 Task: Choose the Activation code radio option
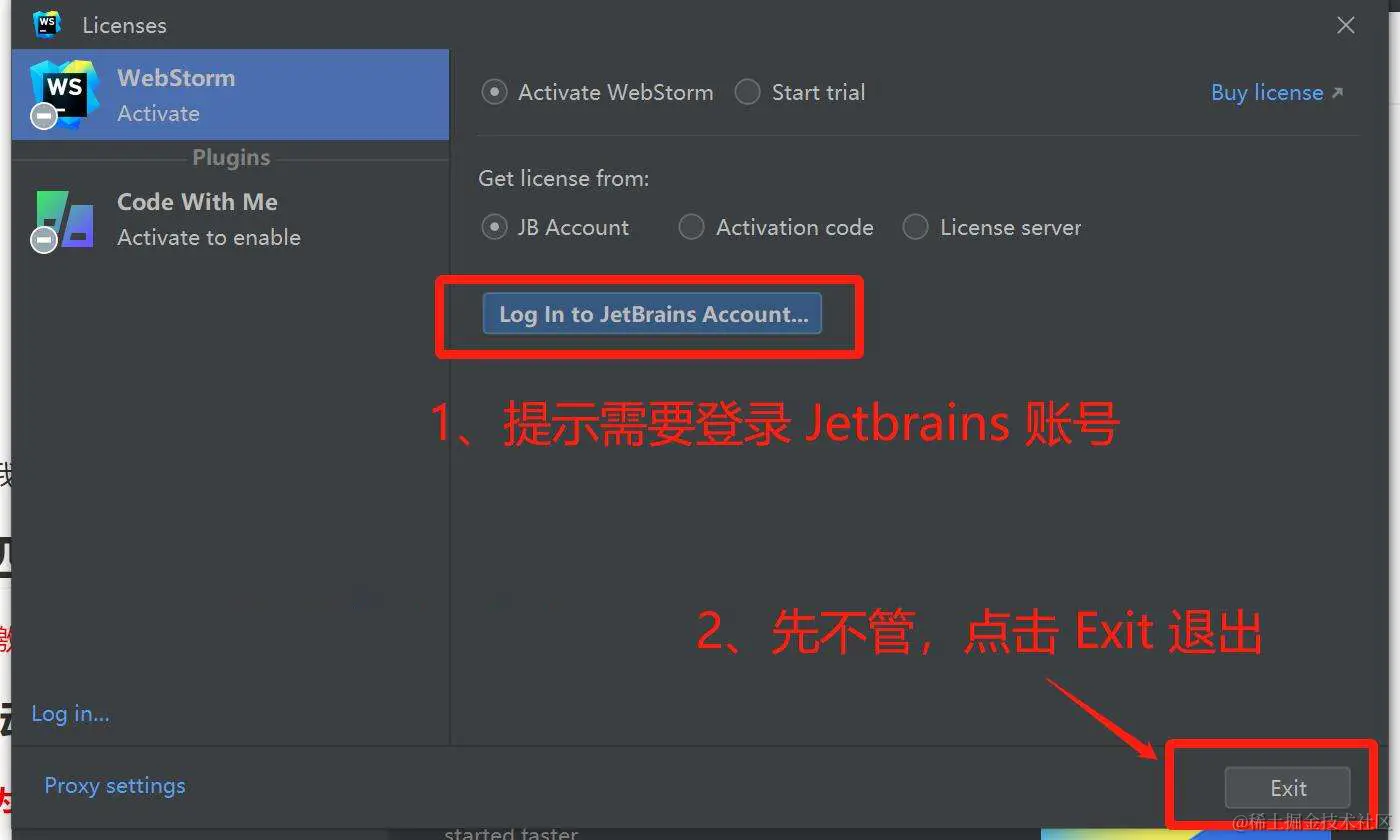click(x=776, y=227)
